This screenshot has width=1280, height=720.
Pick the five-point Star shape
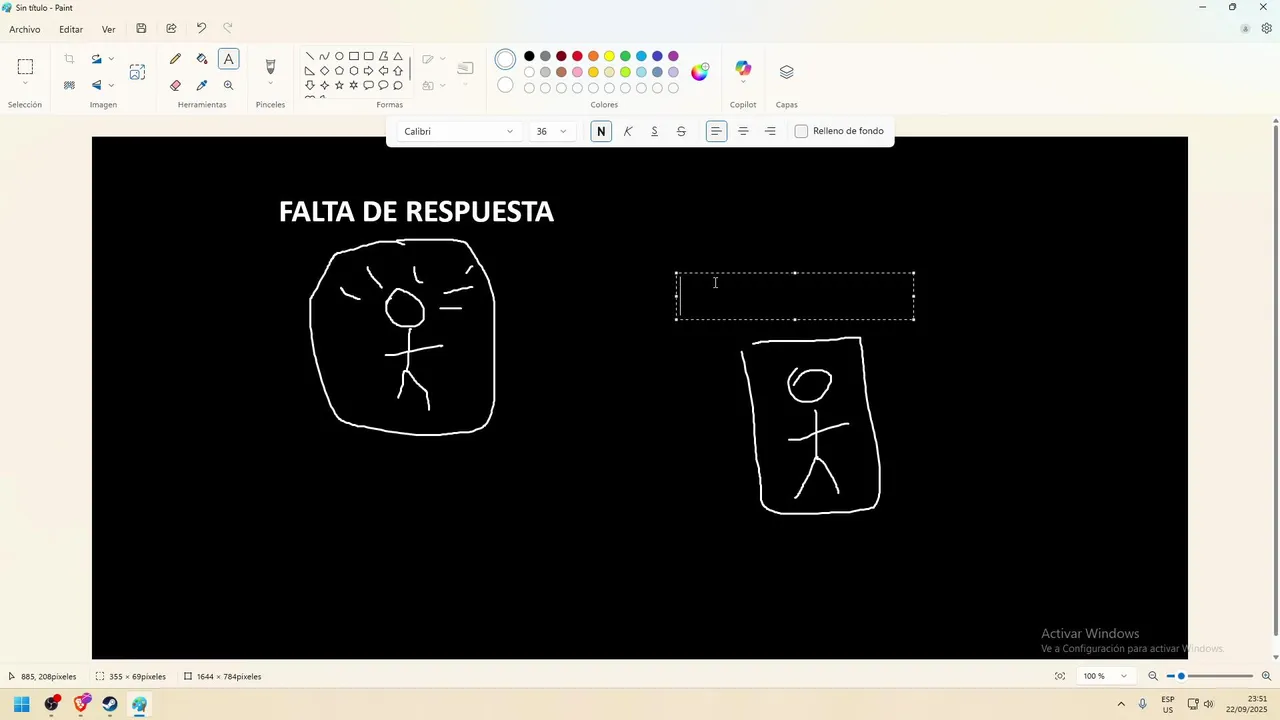coord(339,85)
